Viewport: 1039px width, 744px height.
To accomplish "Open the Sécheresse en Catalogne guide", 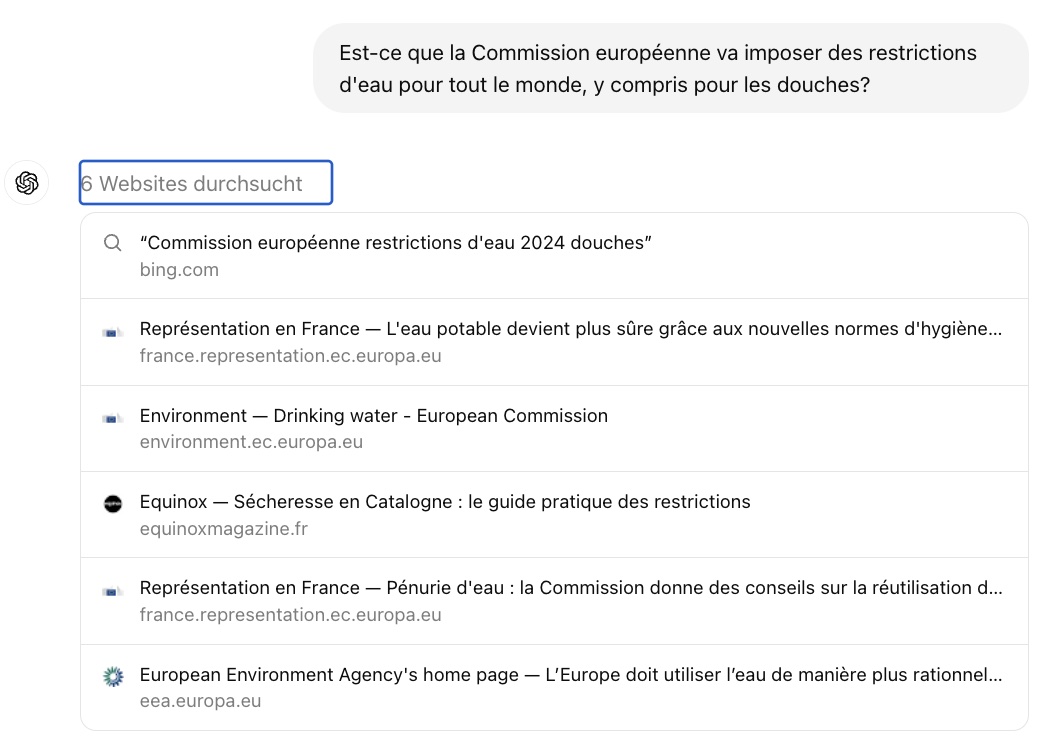I will click(446, 501).
